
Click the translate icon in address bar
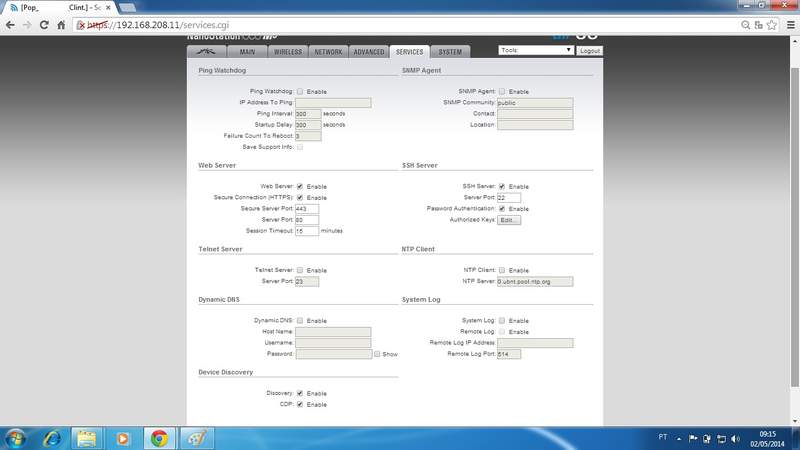point(759,25)
